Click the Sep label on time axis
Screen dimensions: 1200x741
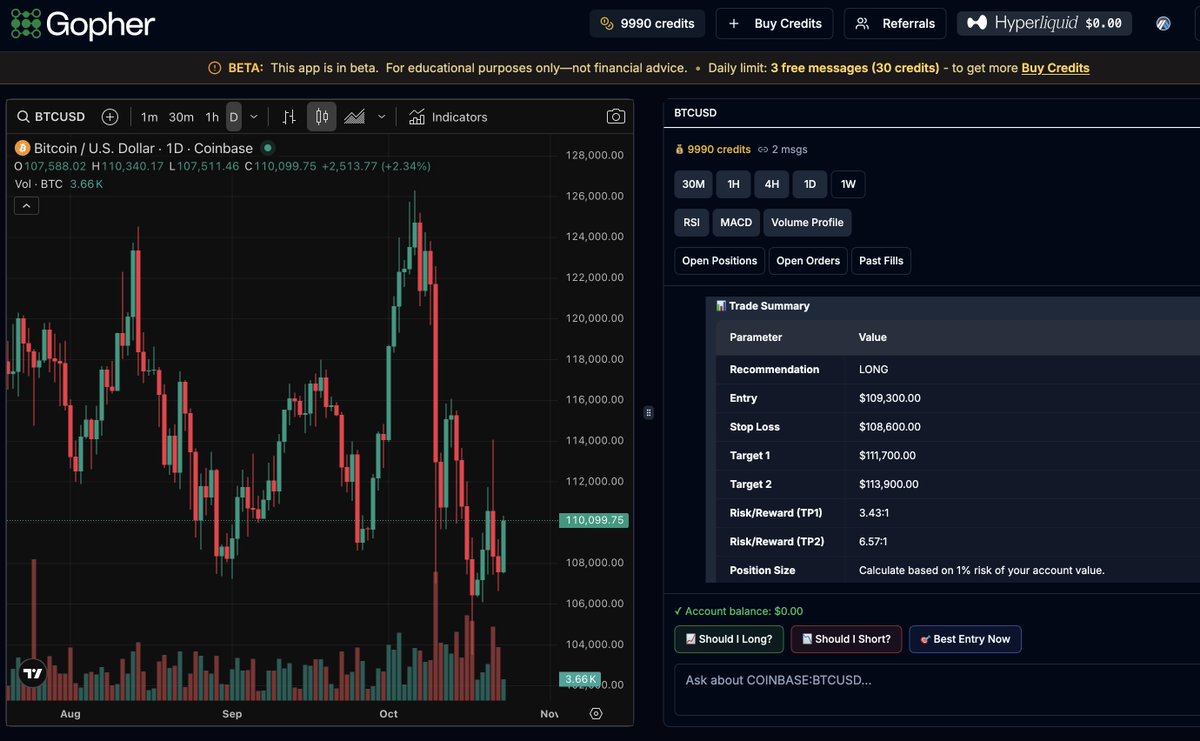[232, 714]
